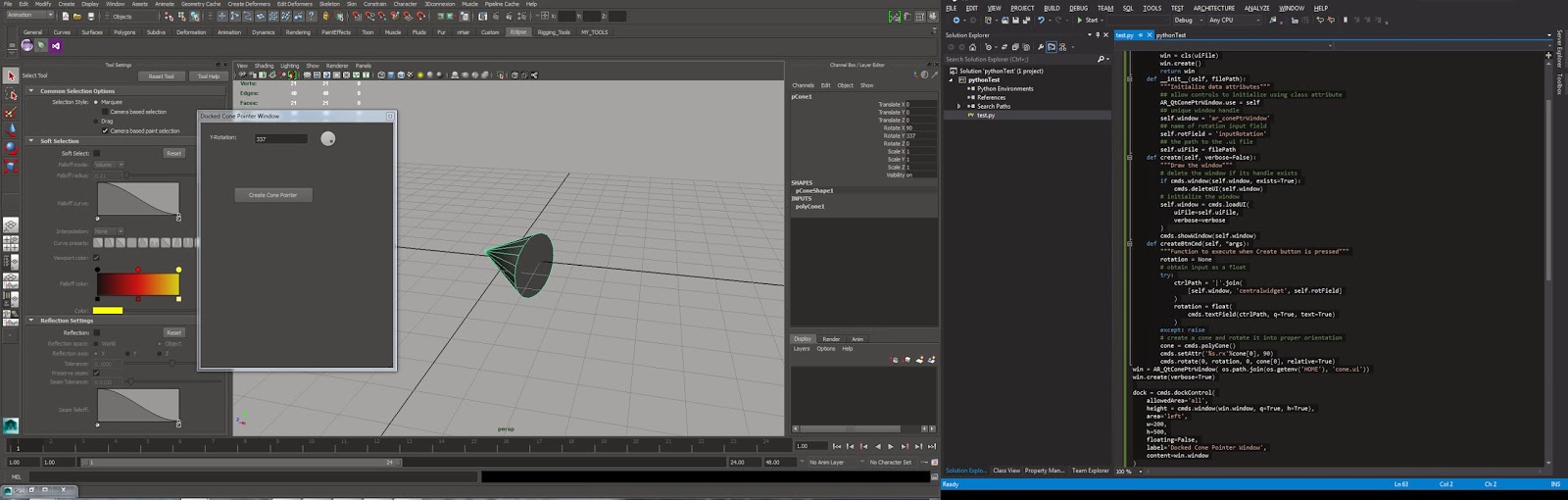Click the create new layer icon in Layer Editor
Screen dimensions: 1568x500
pyautogui.click(x=920, y=360)
